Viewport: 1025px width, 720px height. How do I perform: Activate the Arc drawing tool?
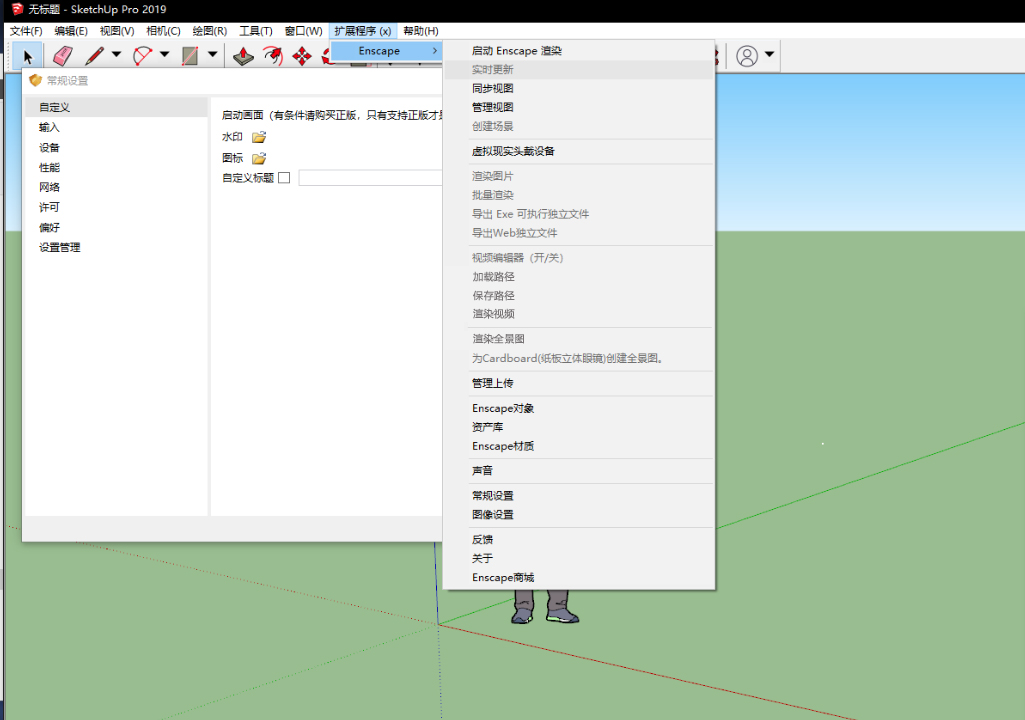(142, 56)
